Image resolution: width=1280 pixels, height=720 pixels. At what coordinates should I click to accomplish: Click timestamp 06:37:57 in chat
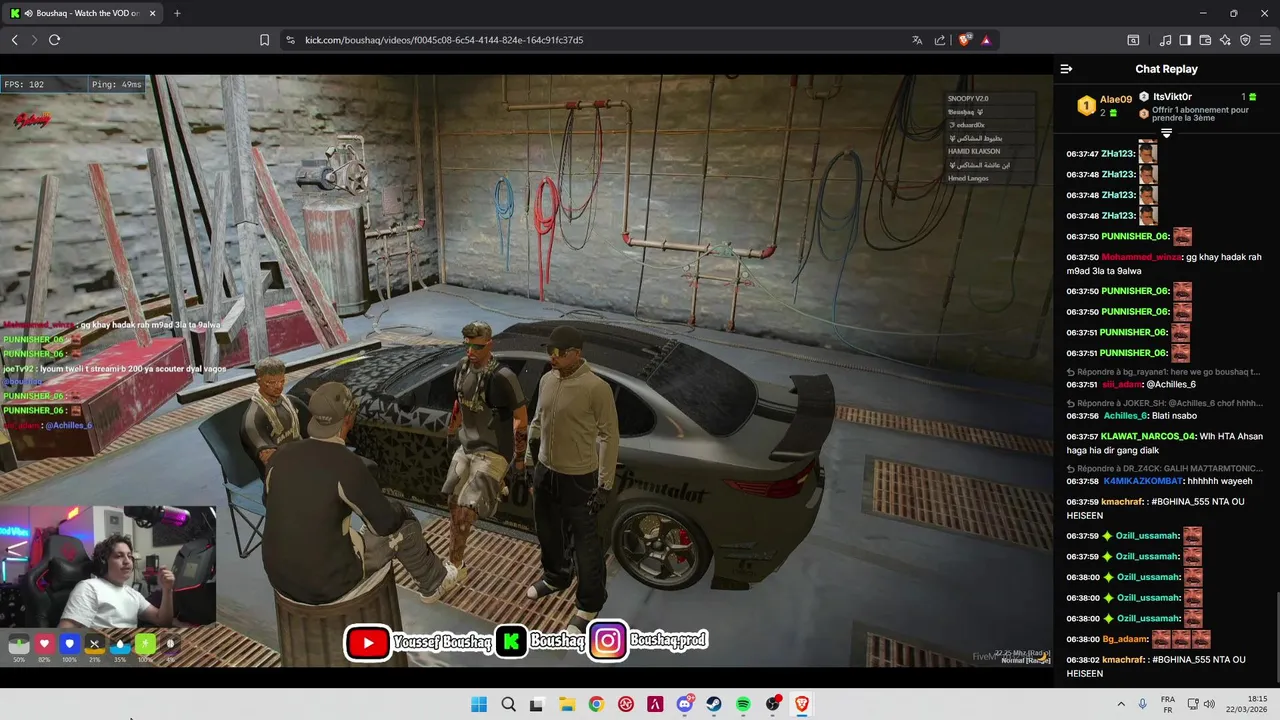pyautogui.click(x=1082, y=437)
